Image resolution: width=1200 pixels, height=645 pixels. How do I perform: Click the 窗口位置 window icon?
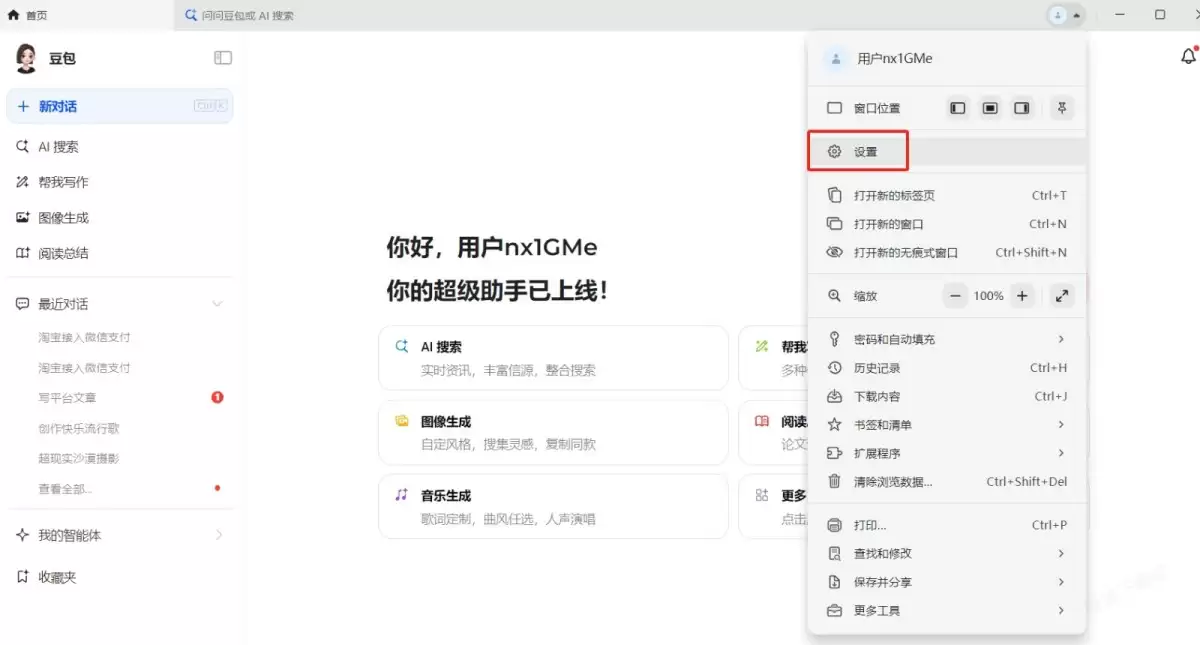click(x=834, y=108)
